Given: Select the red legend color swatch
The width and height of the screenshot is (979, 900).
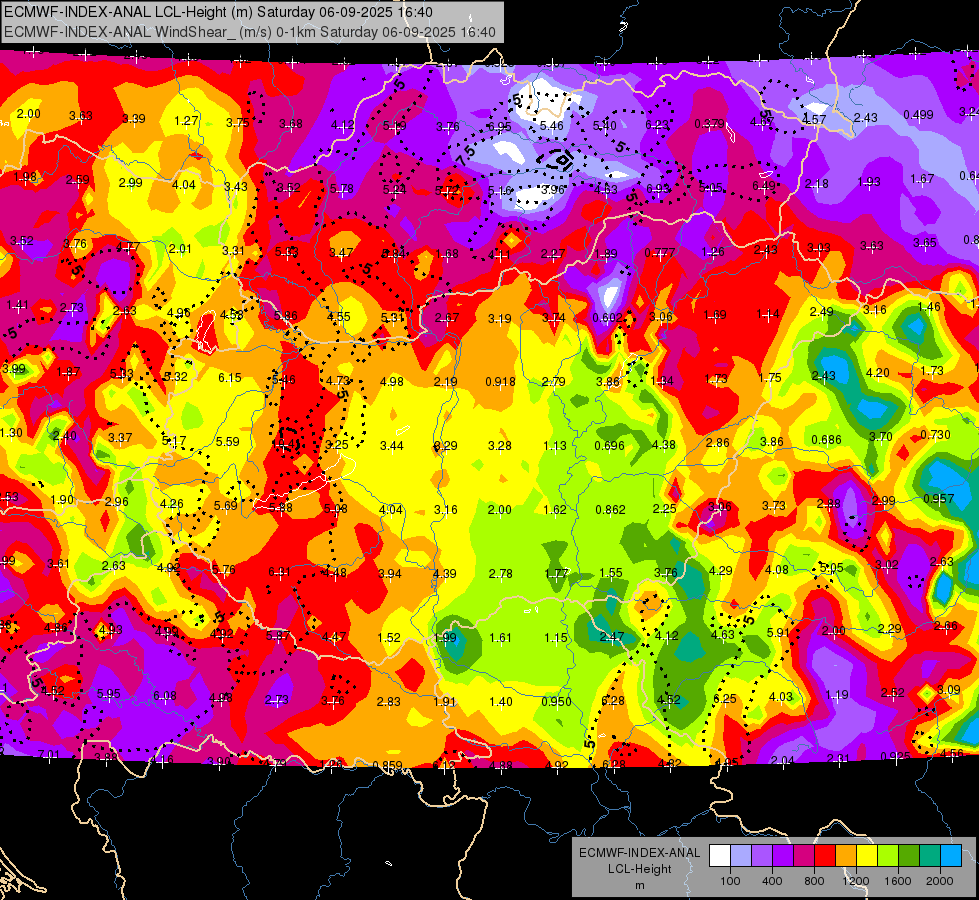Looking at the screenshot, I should click(825, 856).
